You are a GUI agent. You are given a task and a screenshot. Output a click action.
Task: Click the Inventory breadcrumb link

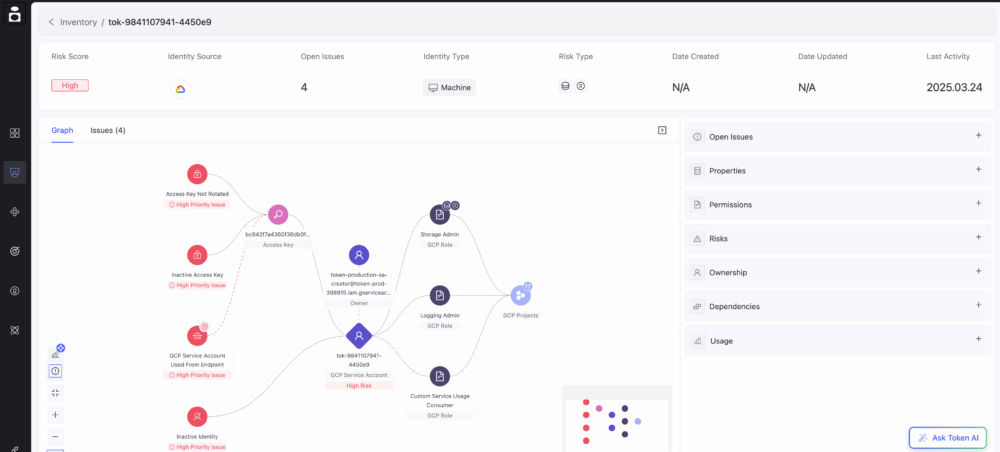click(x=78, y=22)
